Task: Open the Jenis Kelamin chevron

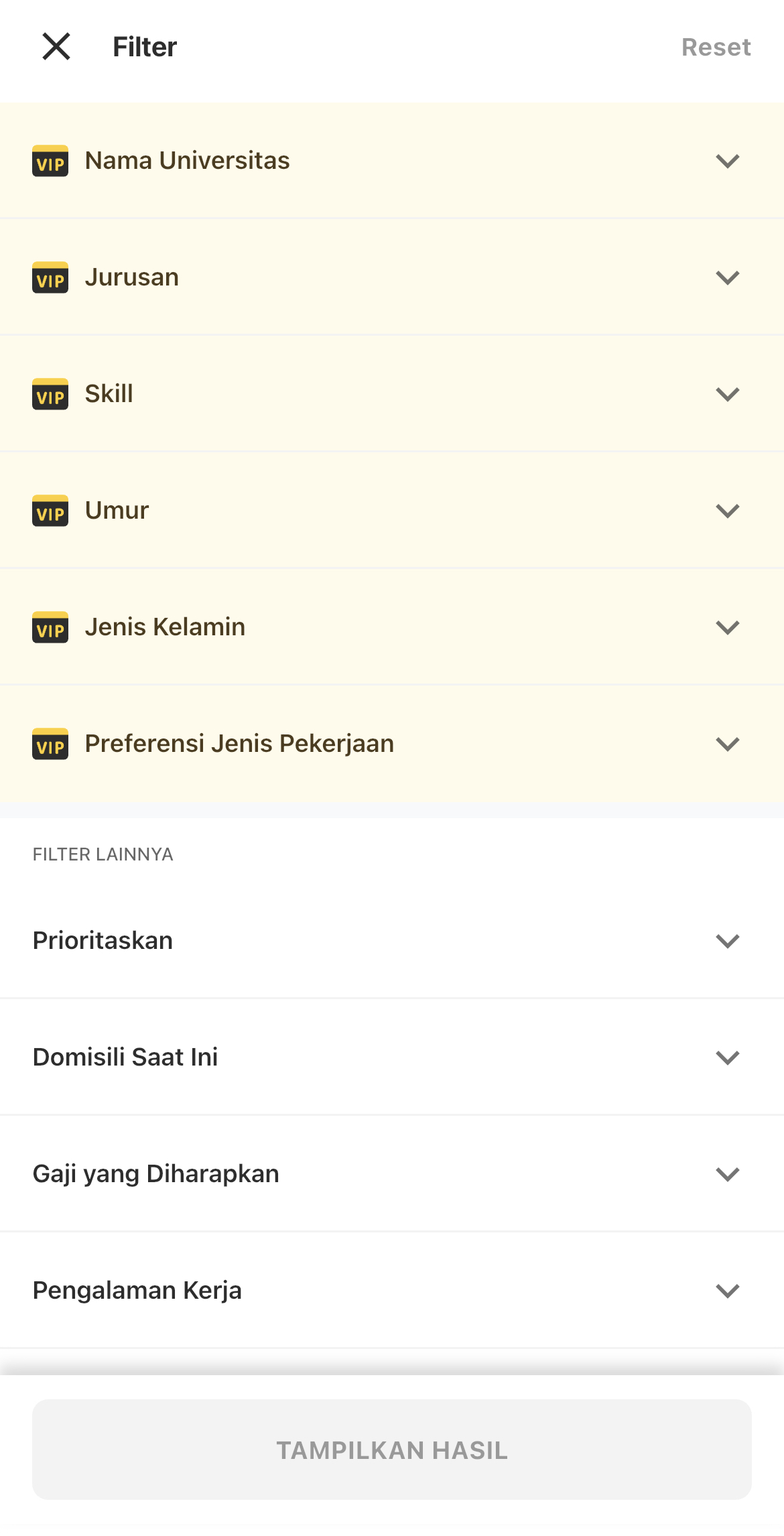Action: tap(727, 627)
